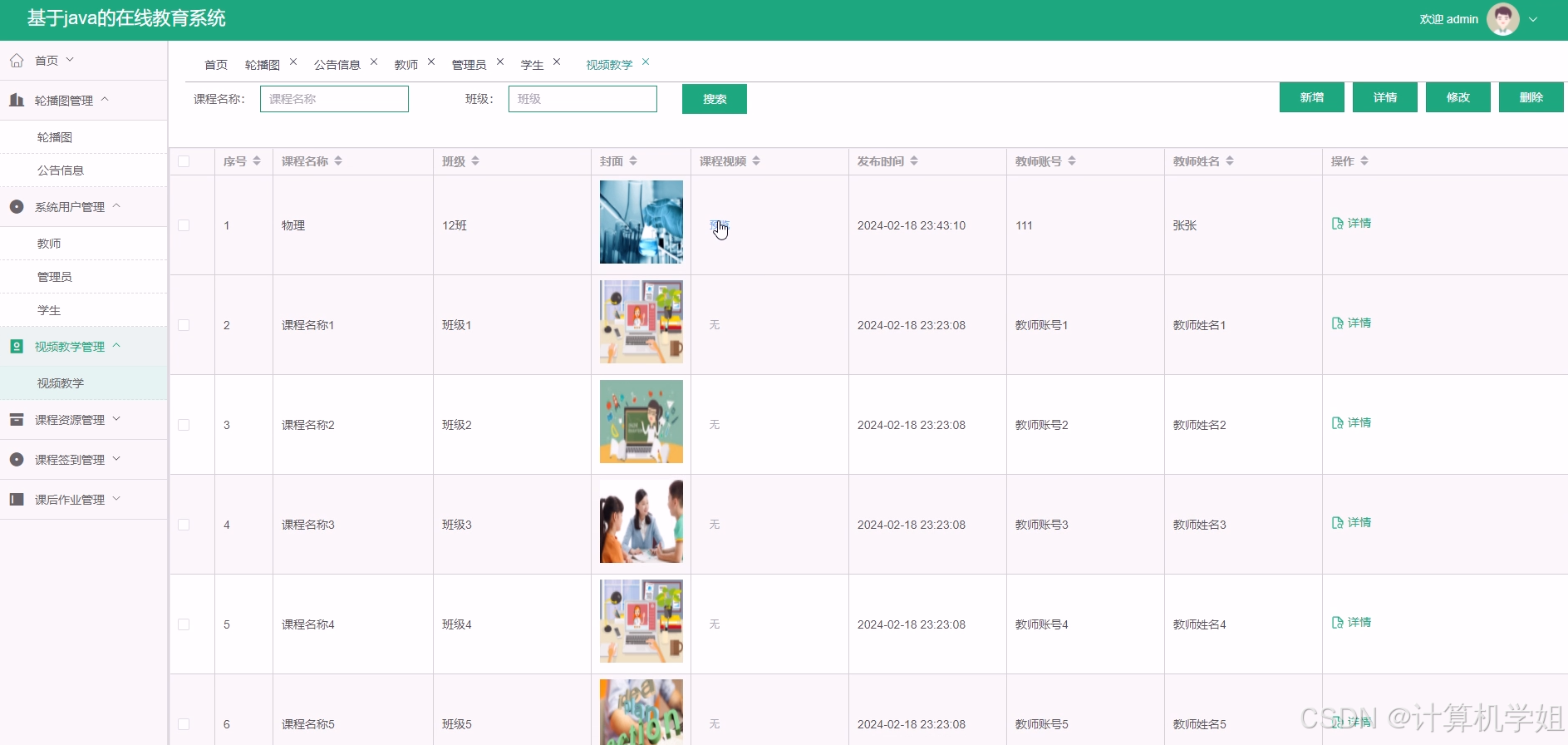Open the 课程名称3 cover thumbnail
1568x745 pixels.
[641, 521]
